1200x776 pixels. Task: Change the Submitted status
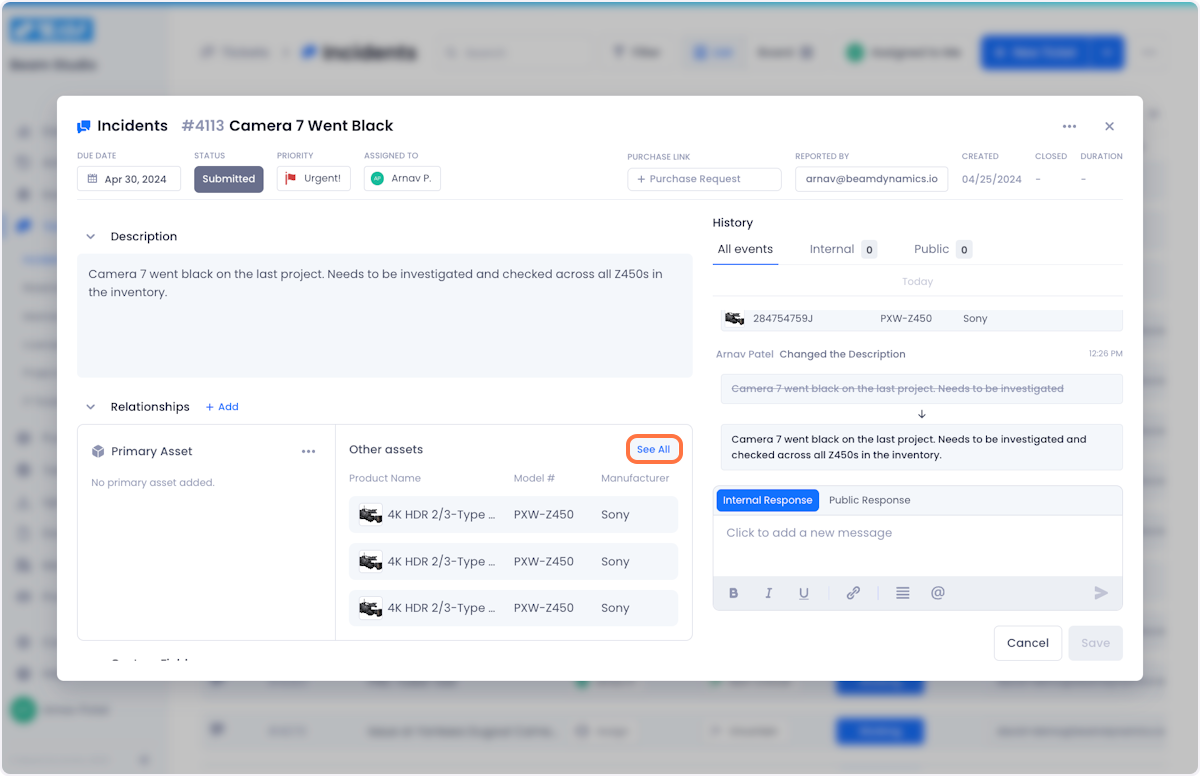(229, 179)
